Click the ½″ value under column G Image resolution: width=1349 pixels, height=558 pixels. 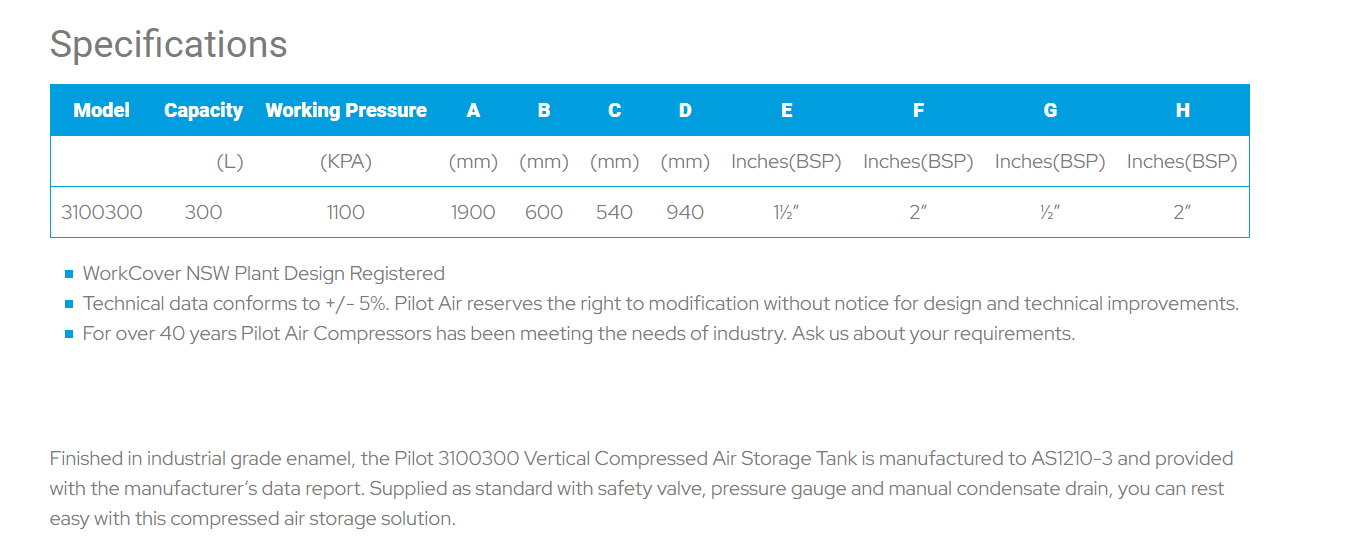pyautogui.click(x=1050, y=212)
